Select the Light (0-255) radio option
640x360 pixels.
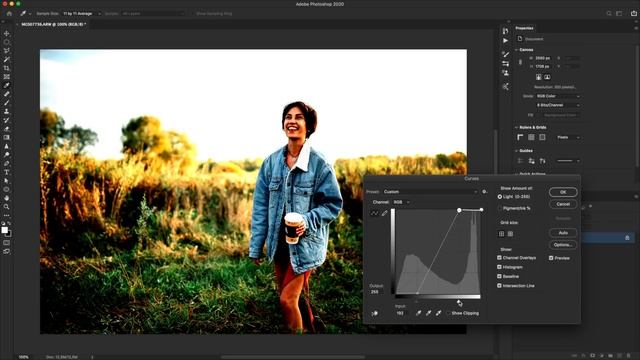[x=500, y=197]
